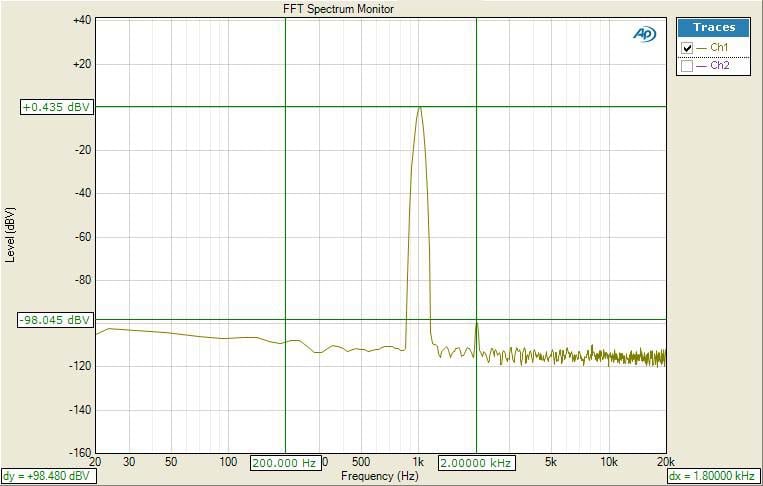Select the Ch1 trace label in legend

tap(719, 48)
